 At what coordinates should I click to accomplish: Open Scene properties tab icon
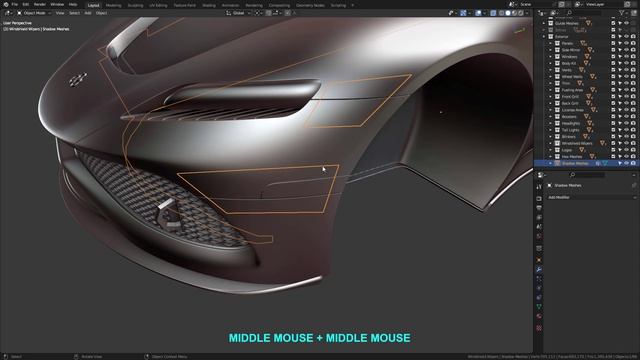point(539,227)
